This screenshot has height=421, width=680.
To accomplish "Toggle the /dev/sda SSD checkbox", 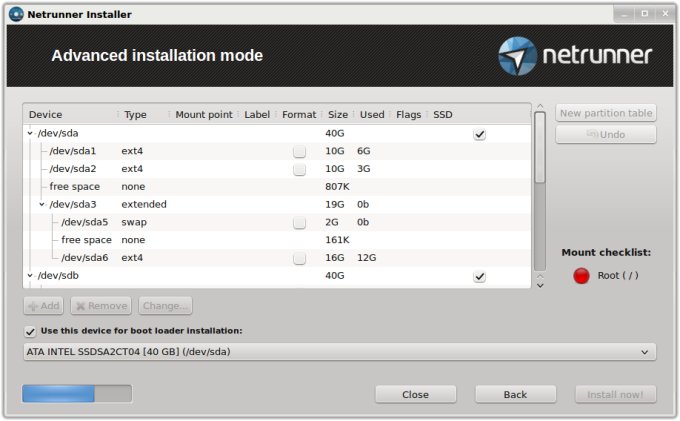I will tap(479, 134).
